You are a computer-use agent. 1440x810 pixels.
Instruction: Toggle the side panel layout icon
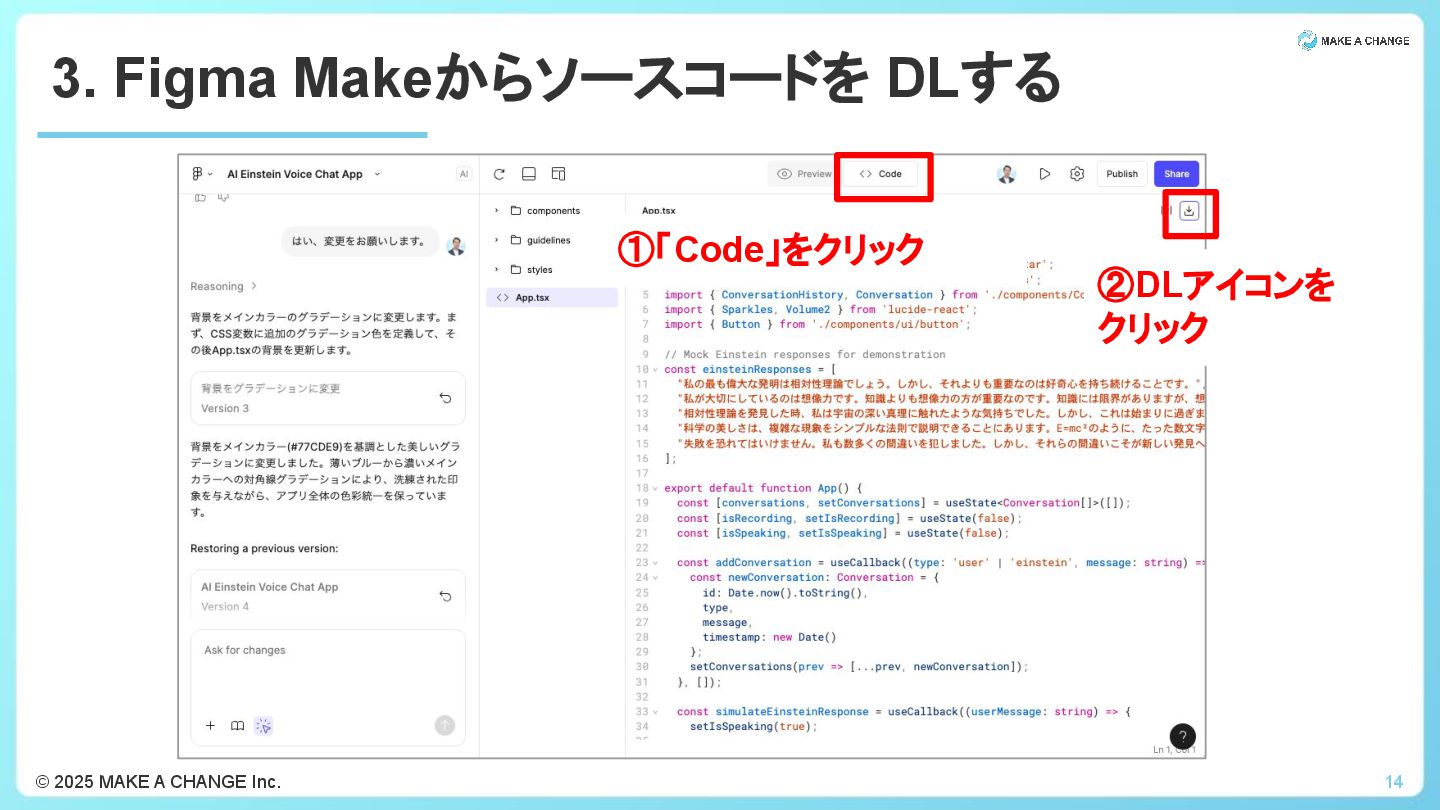[x=558, y=174]
